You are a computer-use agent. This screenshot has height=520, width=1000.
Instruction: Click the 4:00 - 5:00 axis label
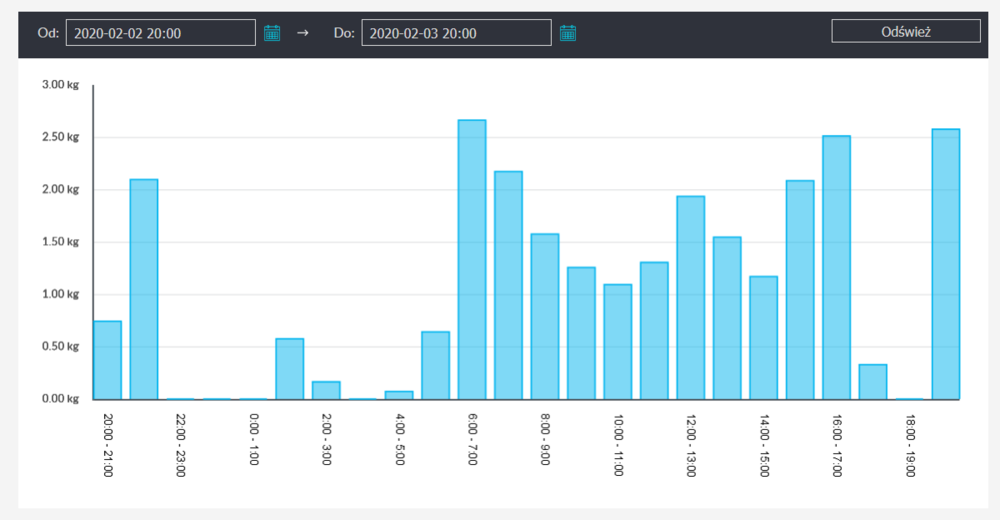[400, 440]
